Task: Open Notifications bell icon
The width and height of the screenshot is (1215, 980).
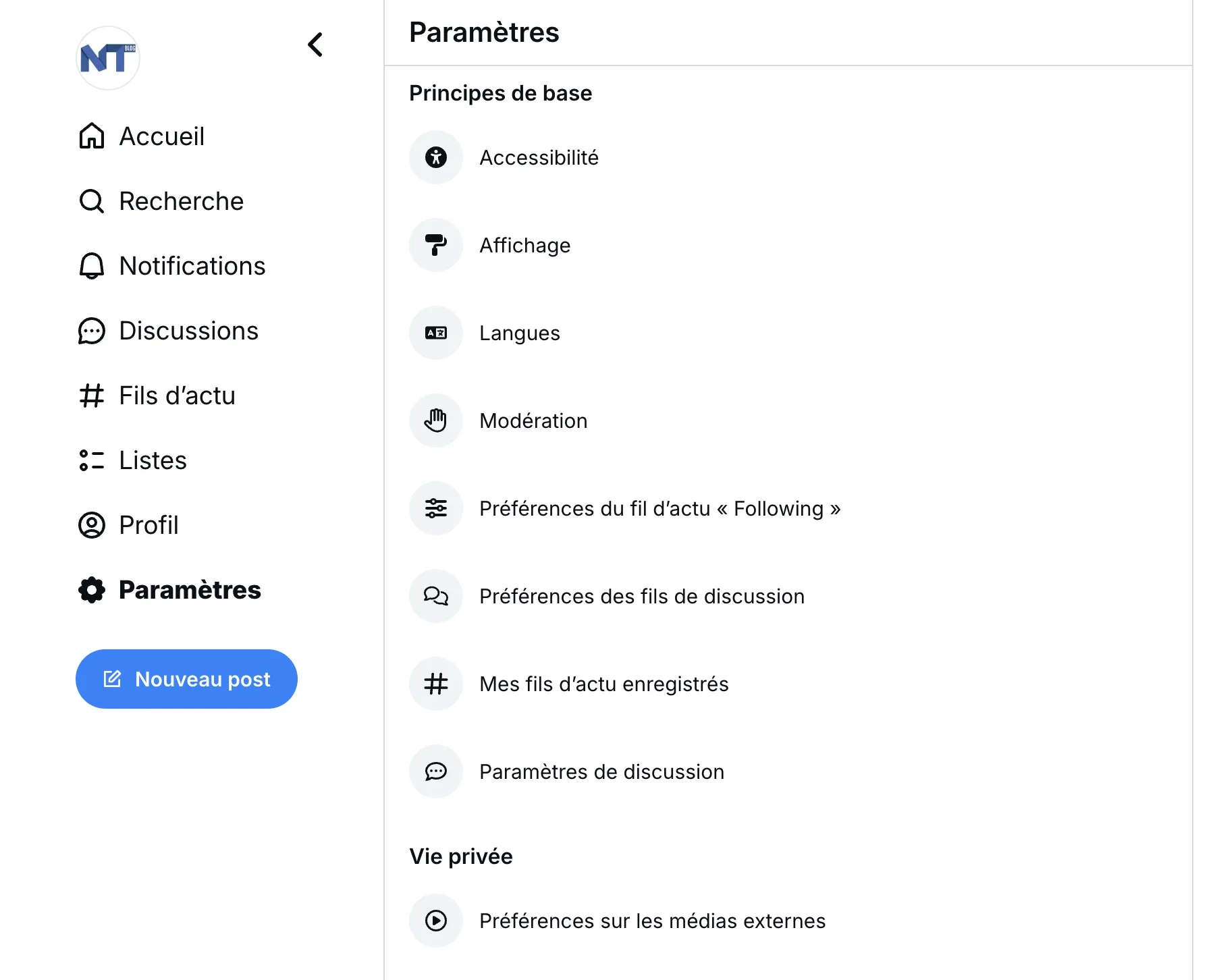Action: (92, 266)
